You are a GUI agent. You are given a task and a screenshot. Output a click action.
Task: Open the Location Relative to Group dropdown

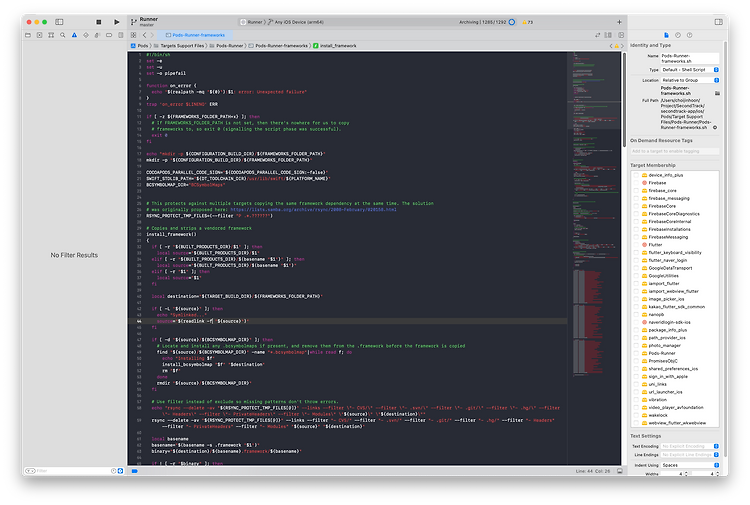click(689, 80)
